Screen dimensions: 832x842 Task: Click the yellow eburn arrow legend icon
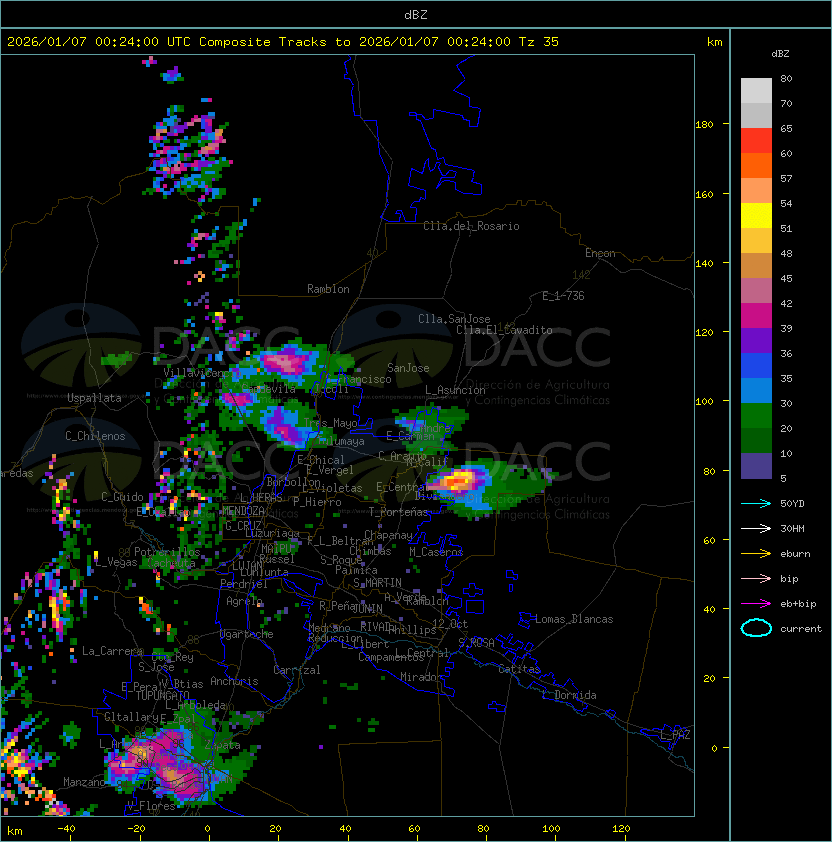[756, 554]
